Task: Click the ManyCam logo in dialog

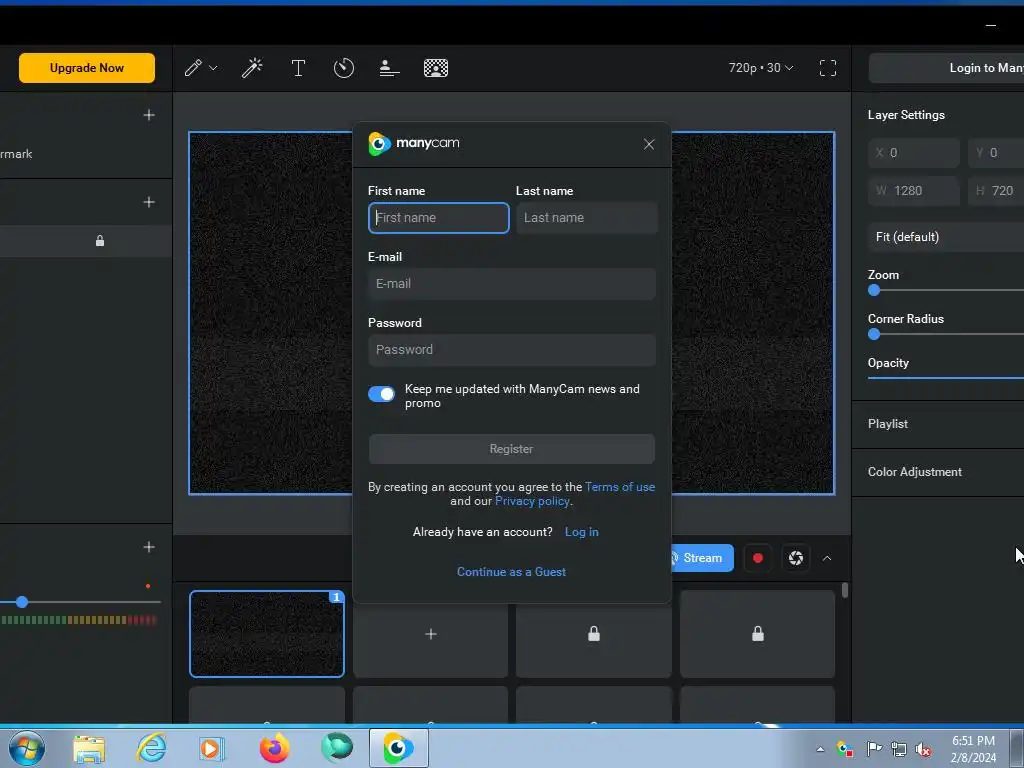Action: (413, 143)
